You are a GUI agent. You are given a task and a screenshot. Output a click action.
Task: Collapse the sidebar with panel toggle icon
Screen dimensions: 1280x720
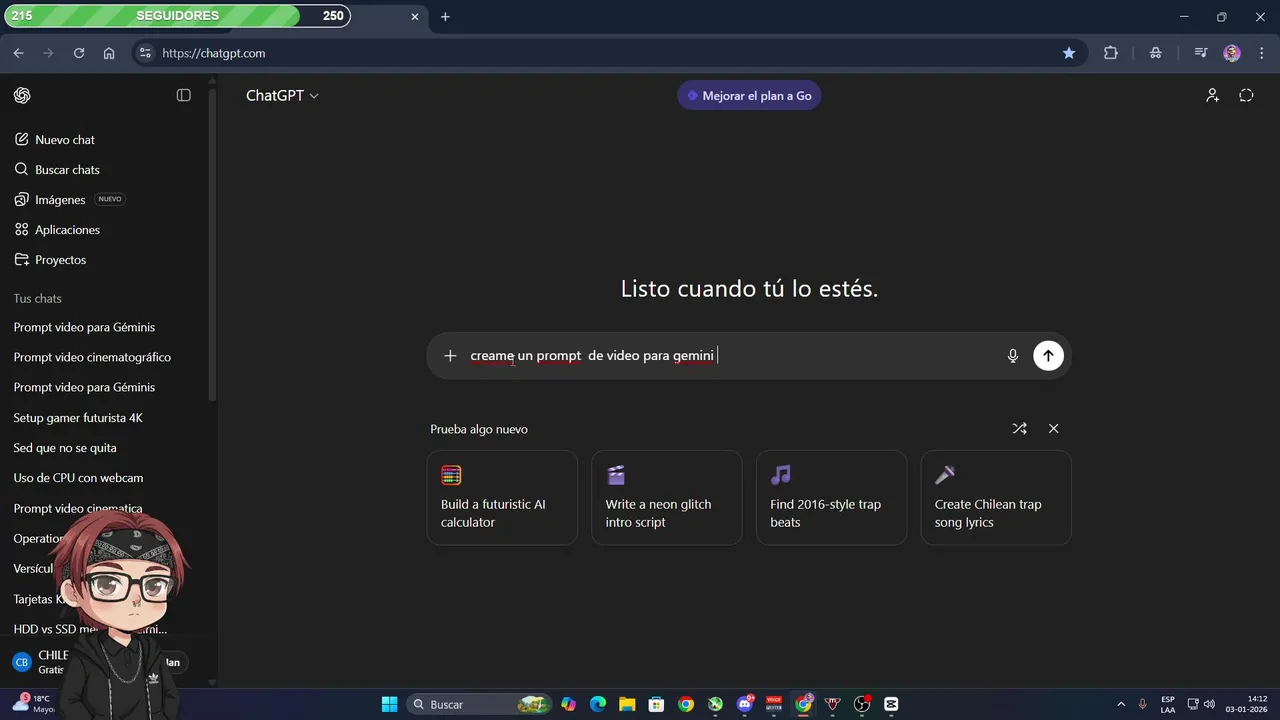tap(183, 95)
